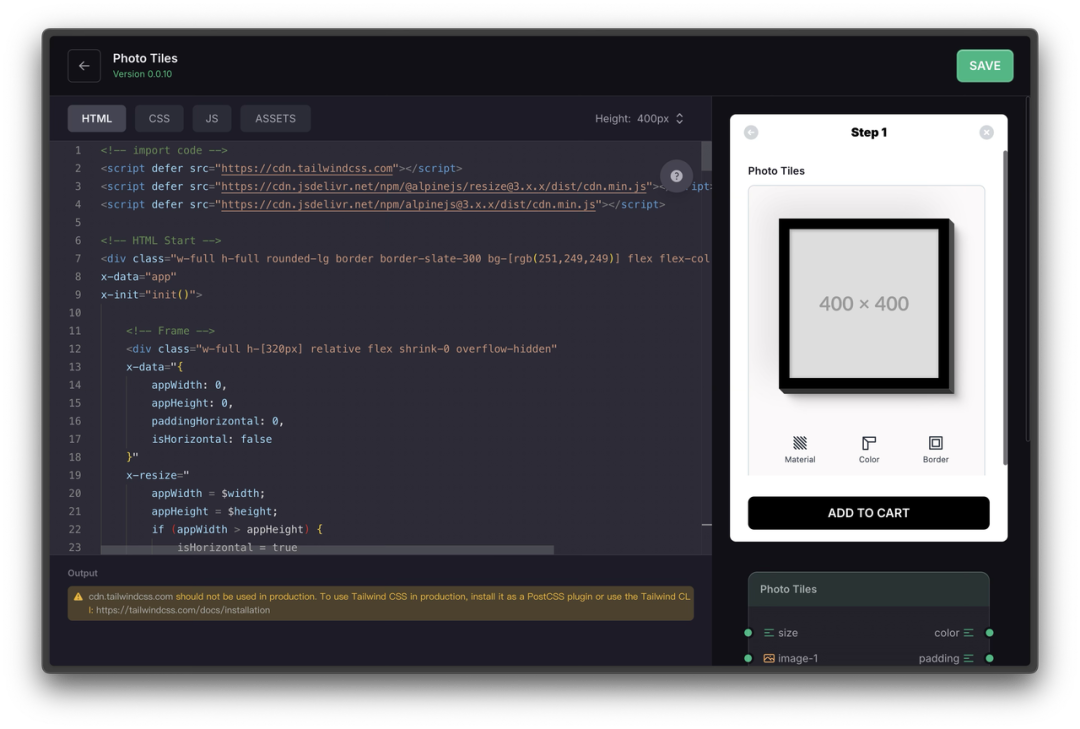The width and height of the screenshot is (1080, 729).
Task: Click the "<!-- import code -->" comment
Action: tap(164, 150)
